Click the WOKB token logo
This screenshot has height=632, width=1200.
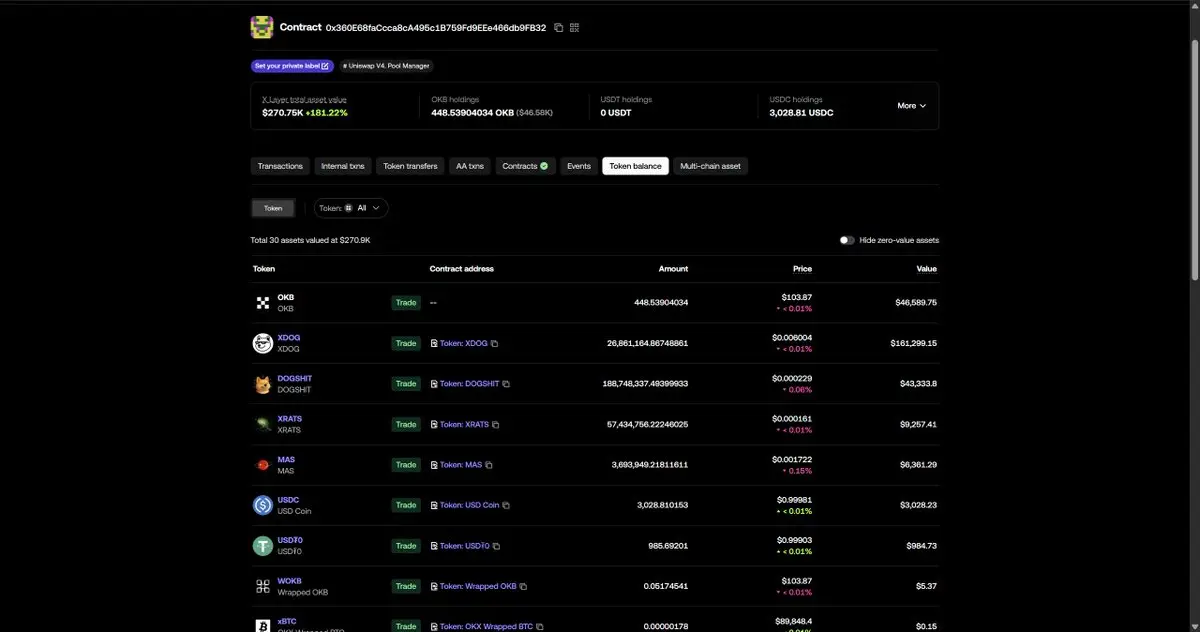click(x=263, y=586)
